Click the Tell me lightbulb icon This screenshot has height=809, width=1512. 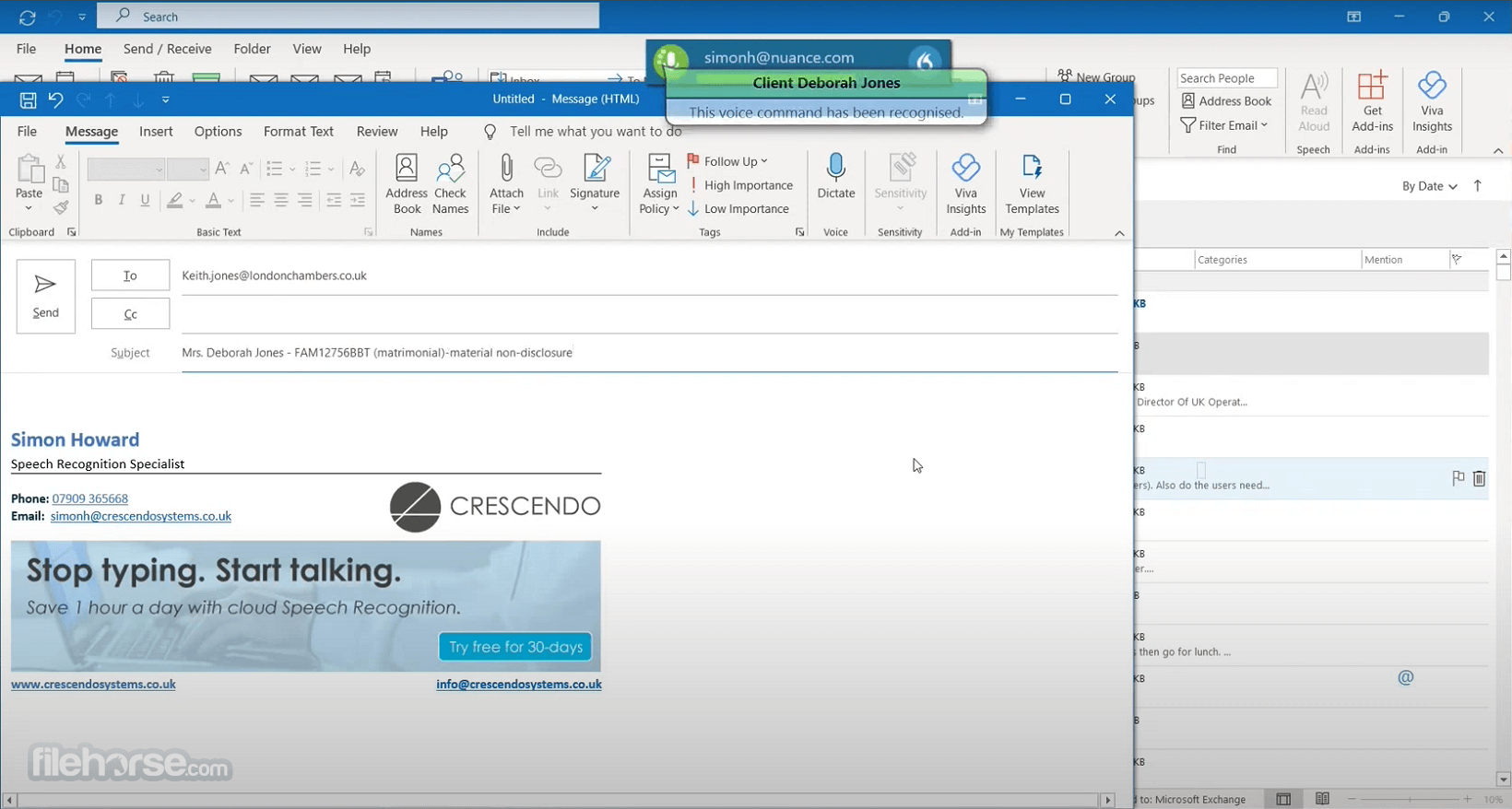click(x=490, y=132)
